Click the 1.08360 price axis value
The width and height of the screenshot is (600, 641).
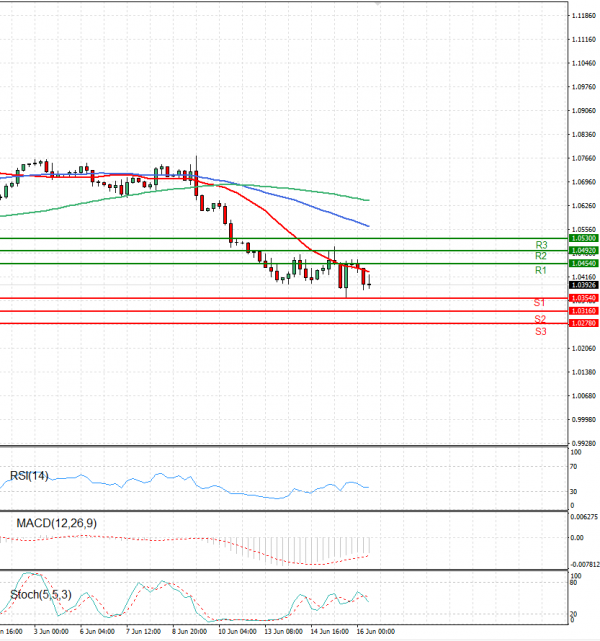click(584, 134)
